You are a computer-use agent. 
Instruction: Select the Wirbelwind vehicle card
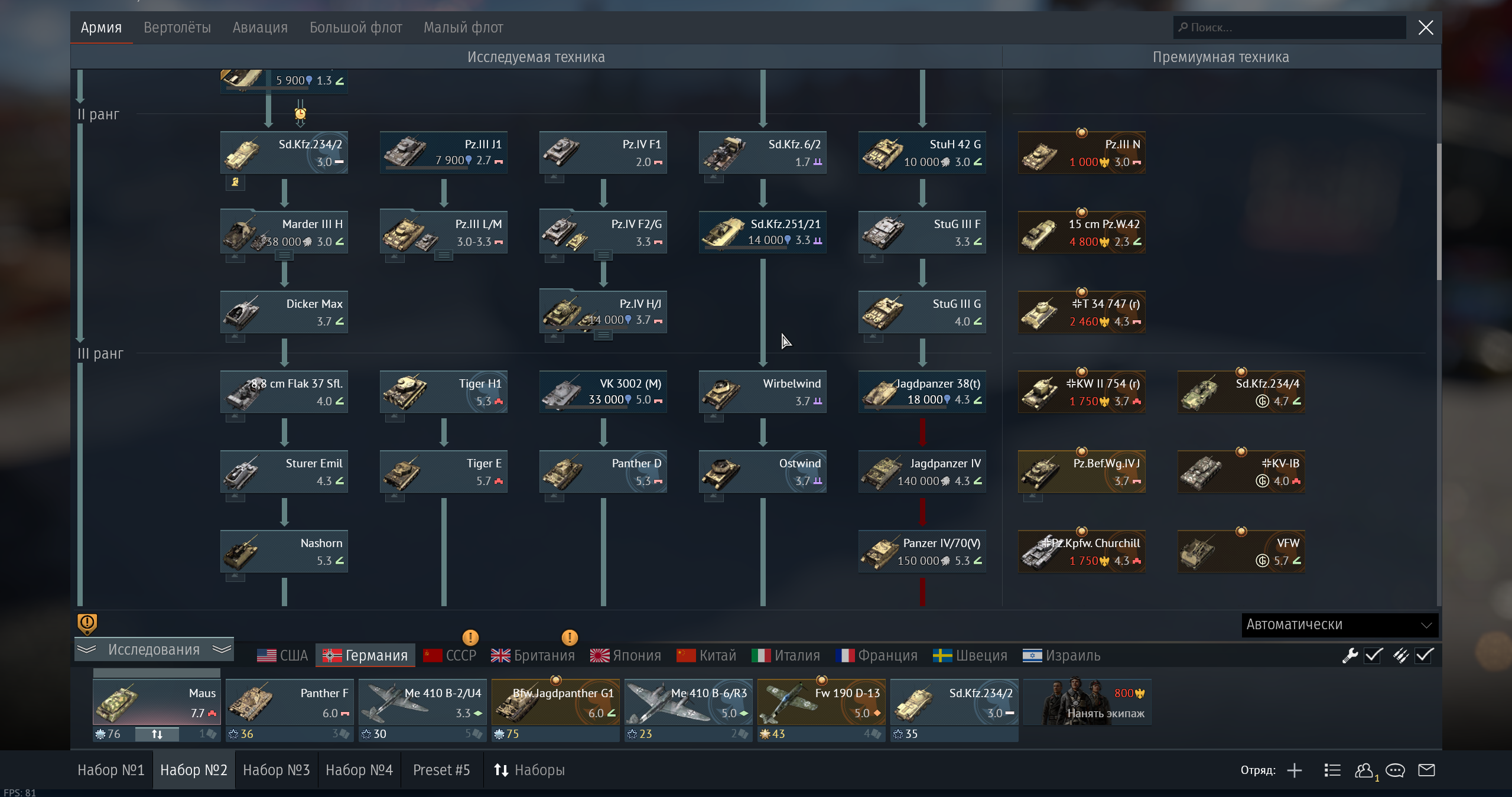[x=763, y=392]
